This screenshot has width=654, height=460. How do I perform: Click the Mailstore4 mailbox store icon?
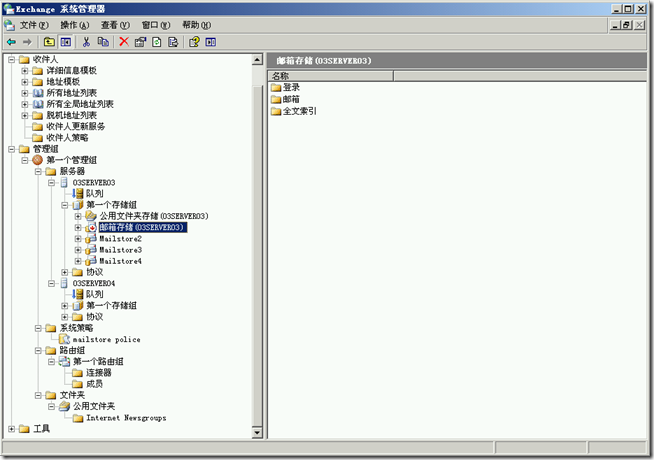(91, 261)
